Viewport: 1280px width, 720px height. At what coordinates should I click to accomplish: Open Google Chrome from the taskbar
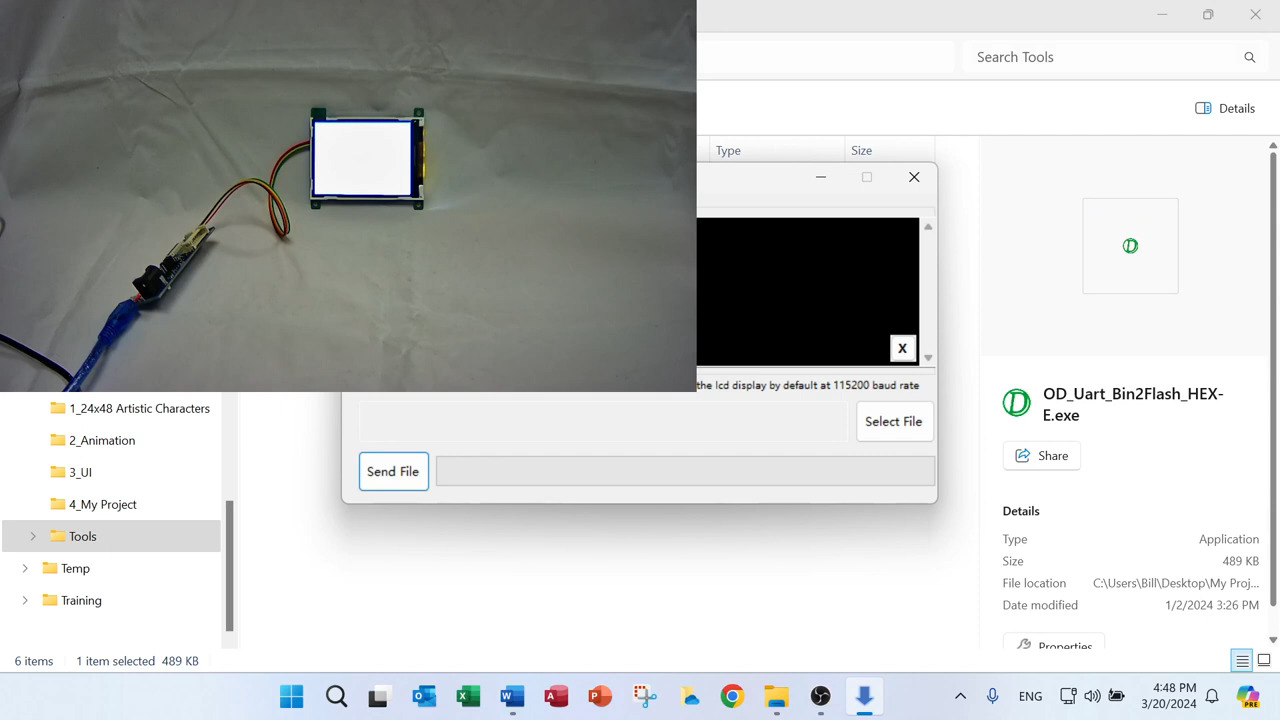pos(732,696)
